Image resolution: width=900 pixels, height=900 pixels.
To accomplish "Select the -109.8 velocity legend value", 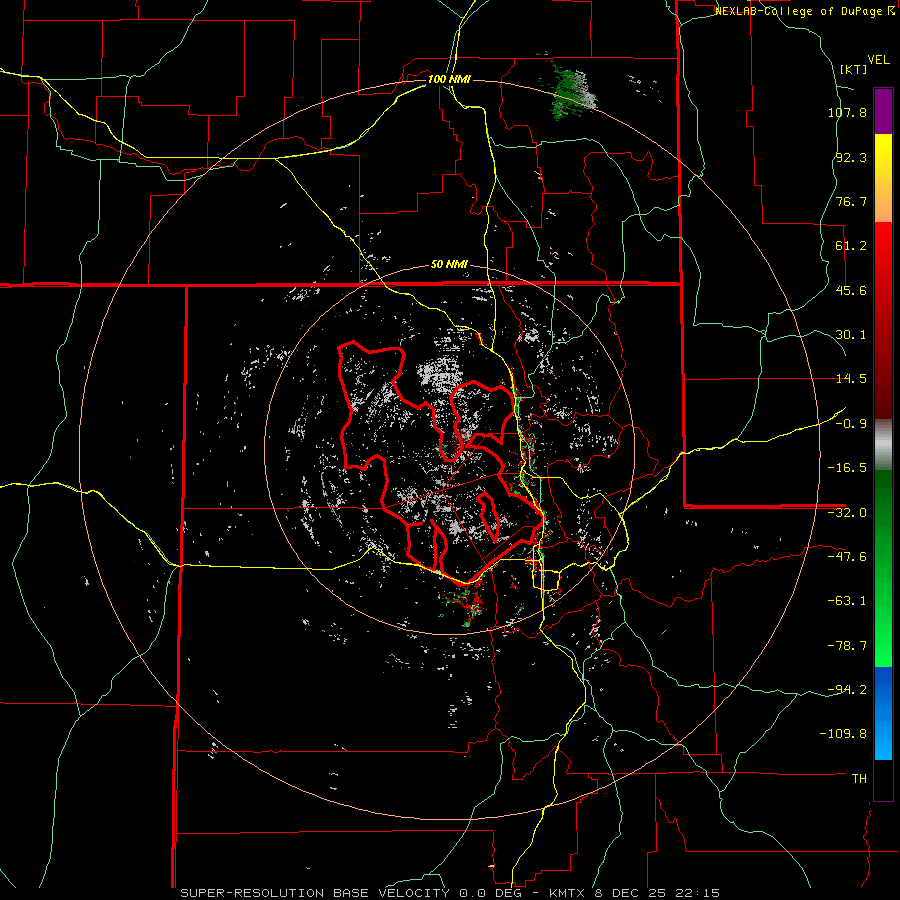I will (x=844, y=734).
